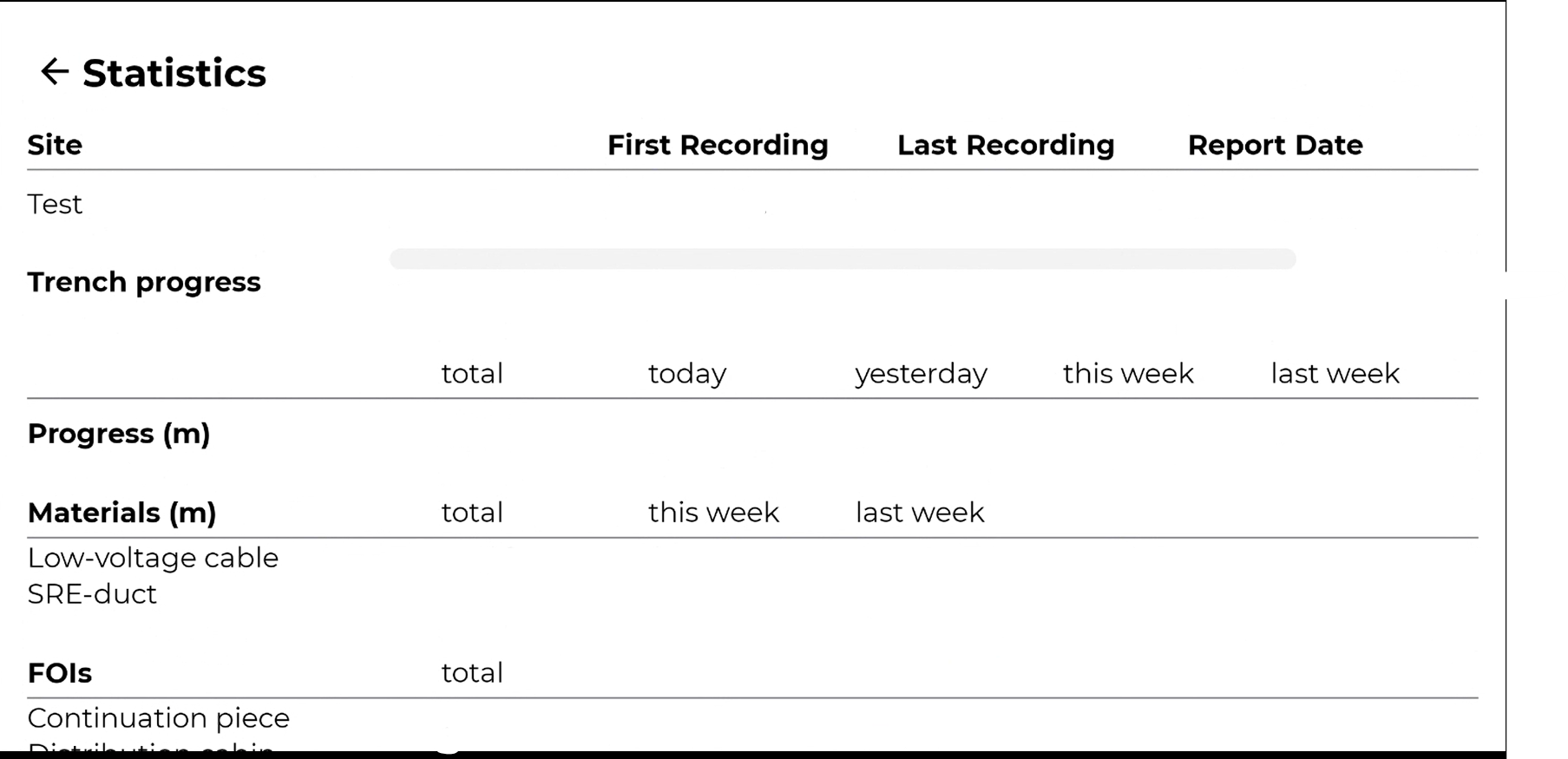Click the loading progress bar under Test
This screenshot has height=759, width=1568.
[842, 258]
